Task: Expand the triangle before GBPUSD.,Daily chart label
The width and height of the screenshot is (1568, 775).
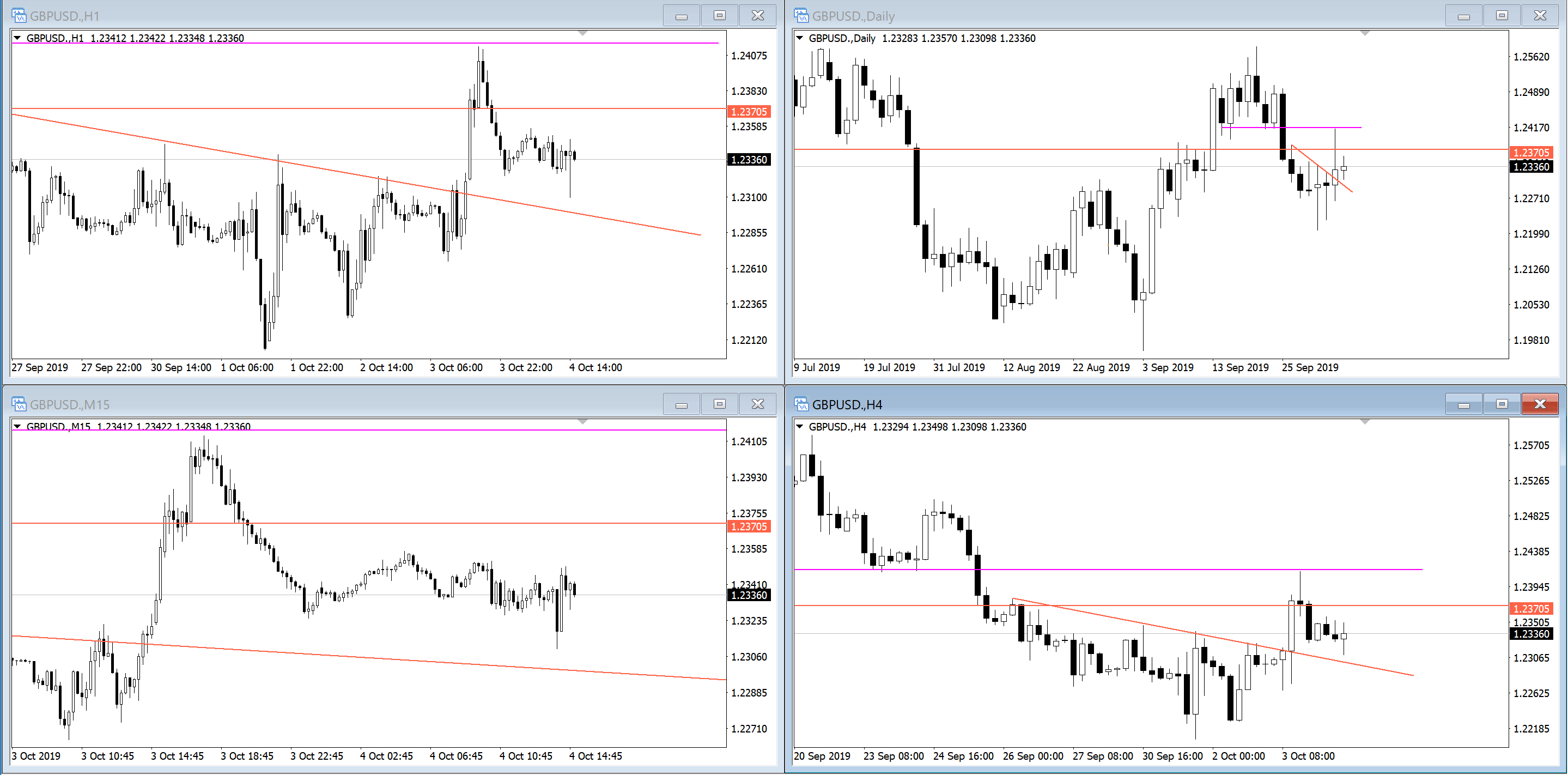Action: (x=800, y=38)
